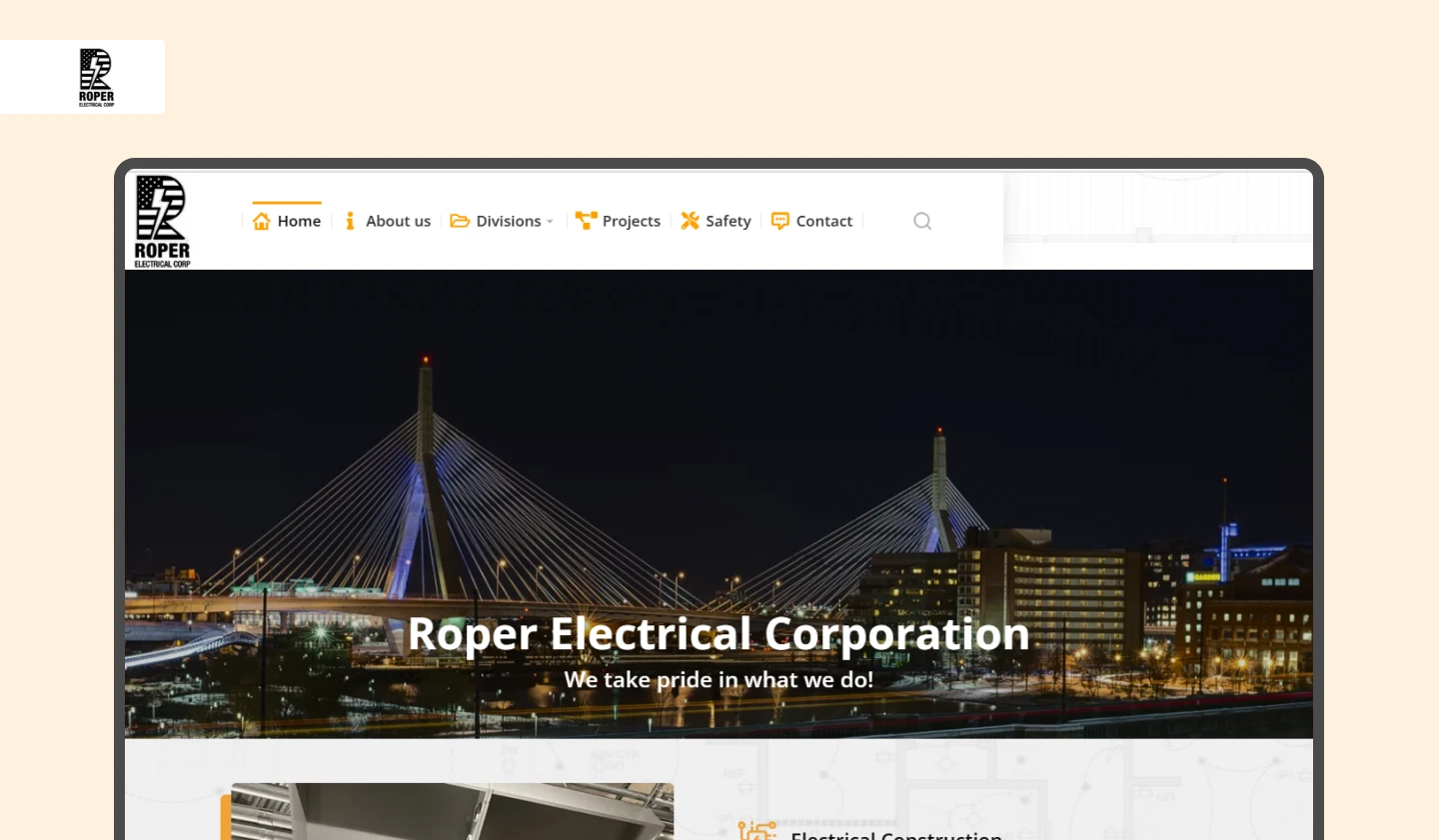The image size is (1439, 840).
Task: Open the Divisions menu label
Action: point(509,221)
